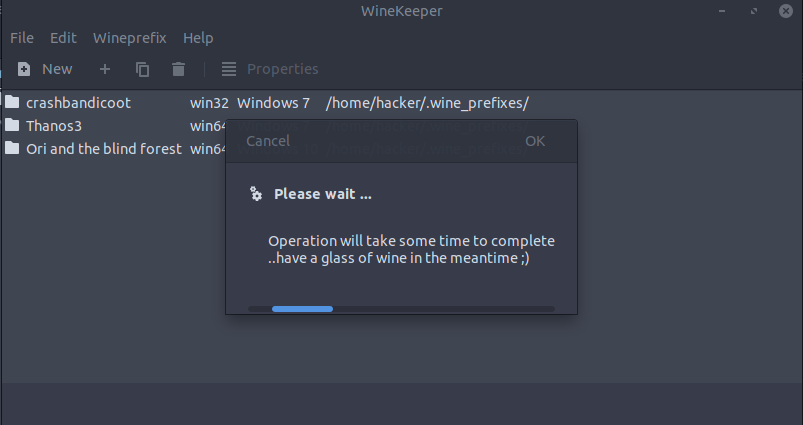
Task: Click the /home/hacker/.wine_prefixes/ path cell
Action: pos(427,102)
